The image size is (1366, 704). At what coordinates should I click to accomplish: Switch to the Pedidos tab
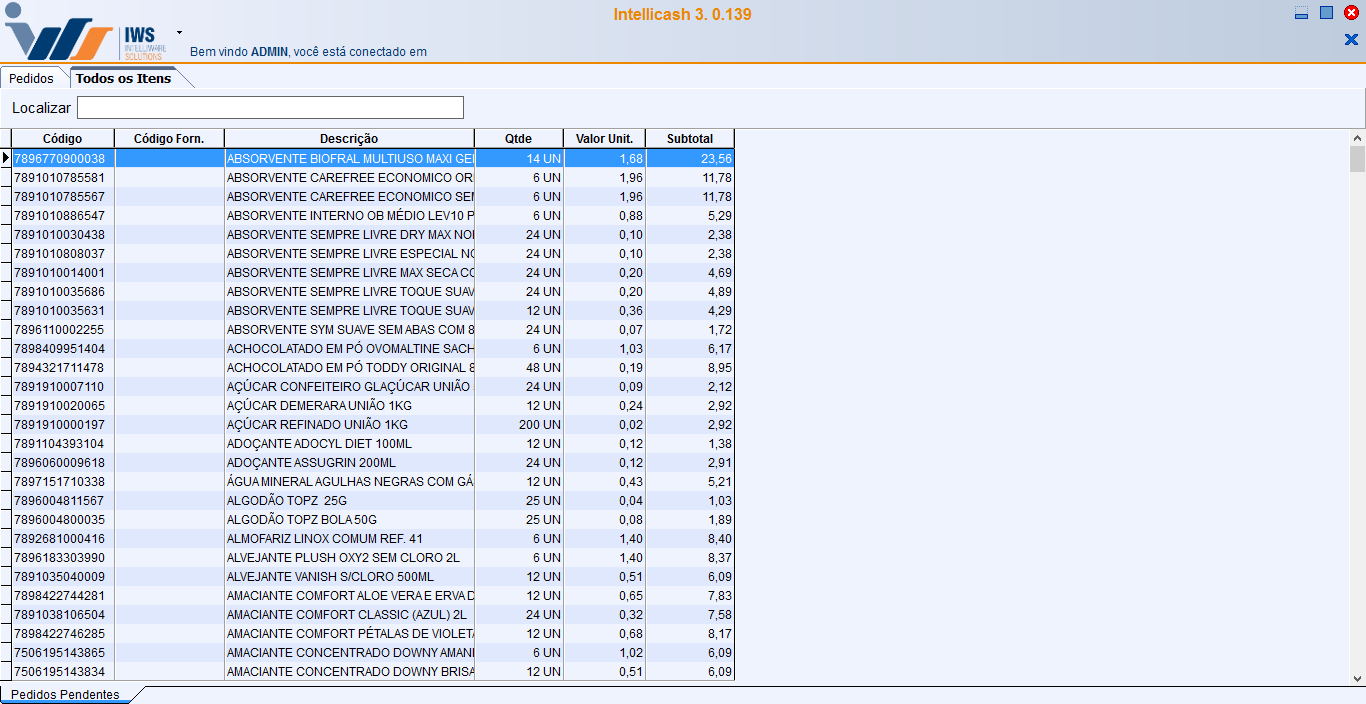[x=31, y=78]
